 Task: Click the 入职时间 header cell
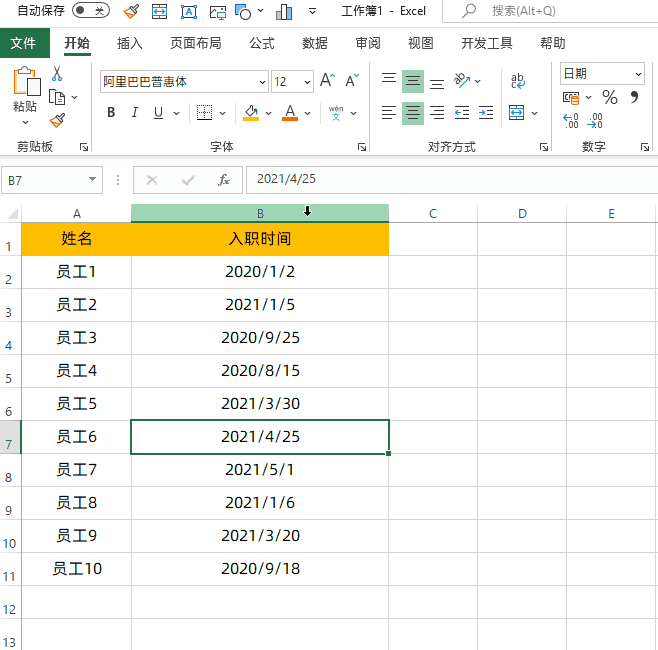pos(260,239)
